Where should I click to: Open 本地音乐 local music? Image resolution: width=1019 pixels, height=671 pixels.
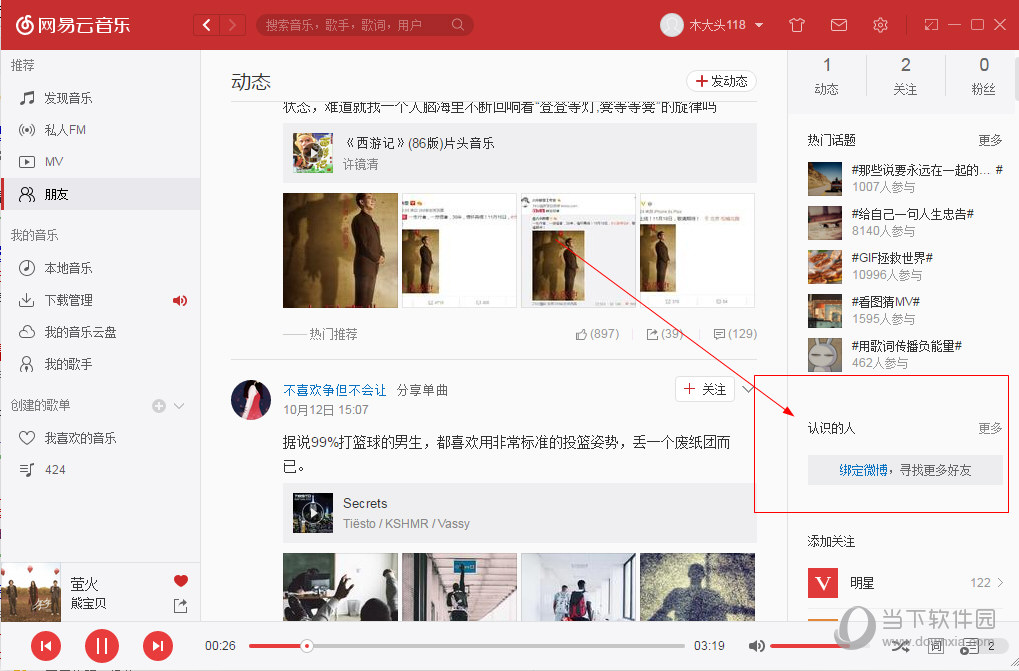click(62, 267)
